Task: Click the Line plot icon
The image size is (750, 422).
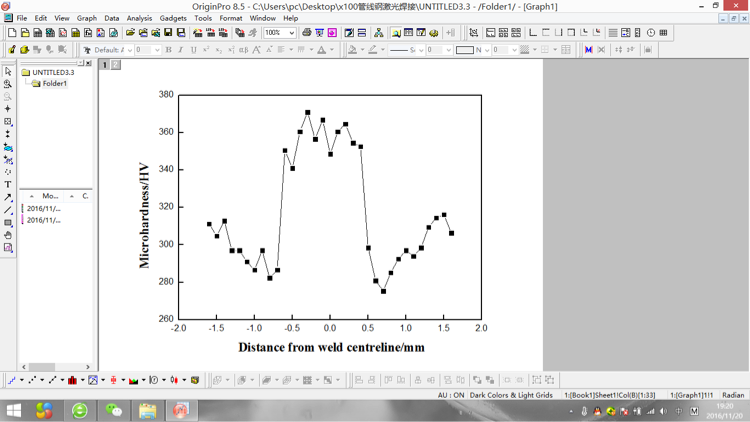Action: [x=11, y=380]
